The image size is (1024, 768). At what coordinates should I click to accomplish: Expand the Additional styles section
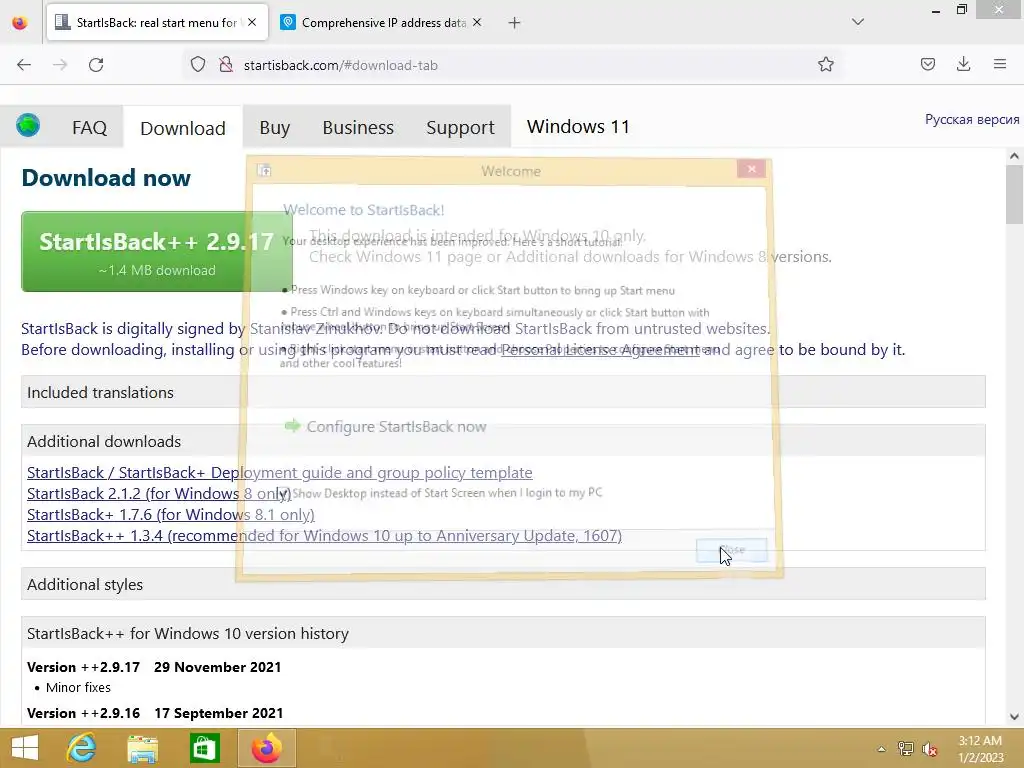[503, 584]
